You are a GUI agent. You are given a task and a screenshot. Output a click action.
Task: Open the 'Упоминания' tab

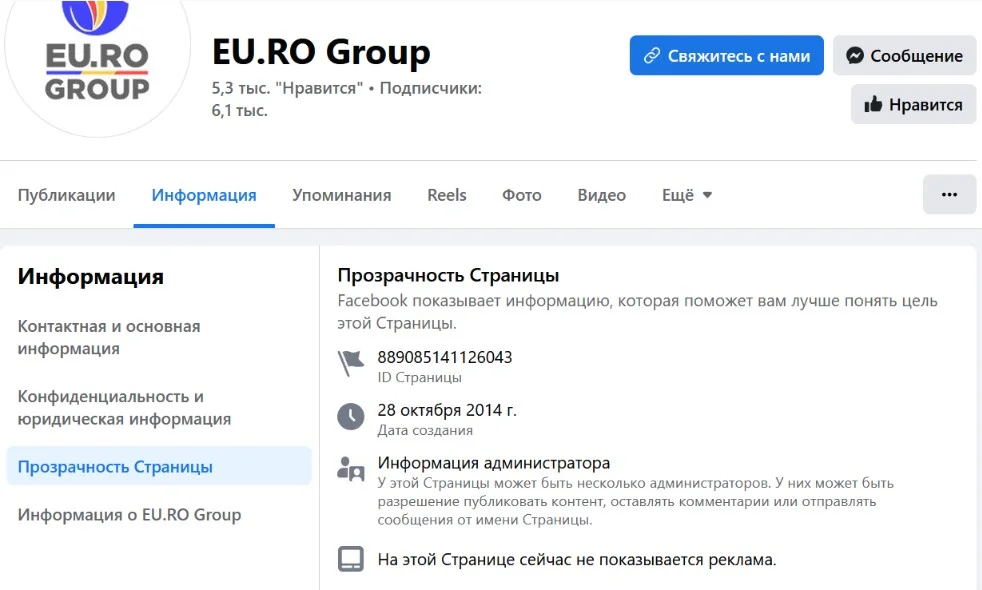(342, 195)
